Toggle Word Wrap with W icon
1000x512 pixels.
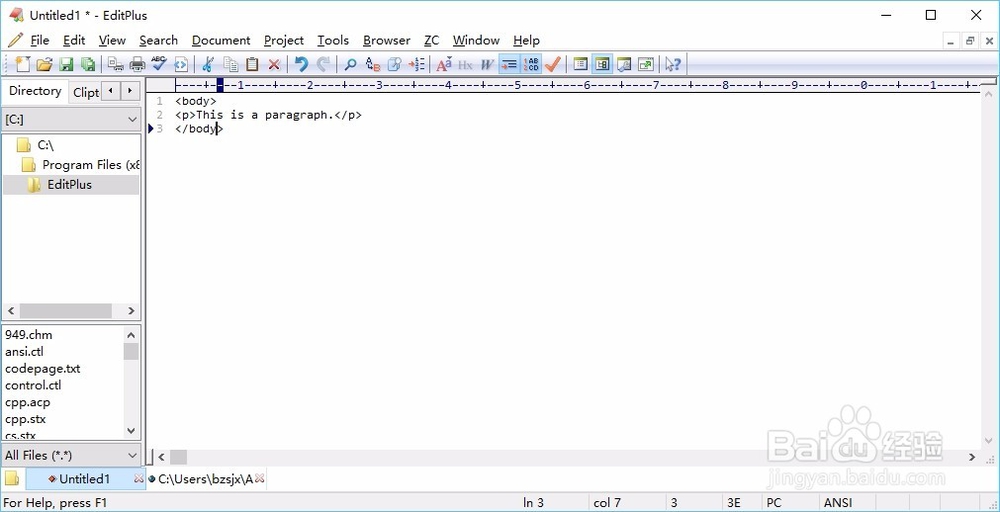(x=487, y=64)
